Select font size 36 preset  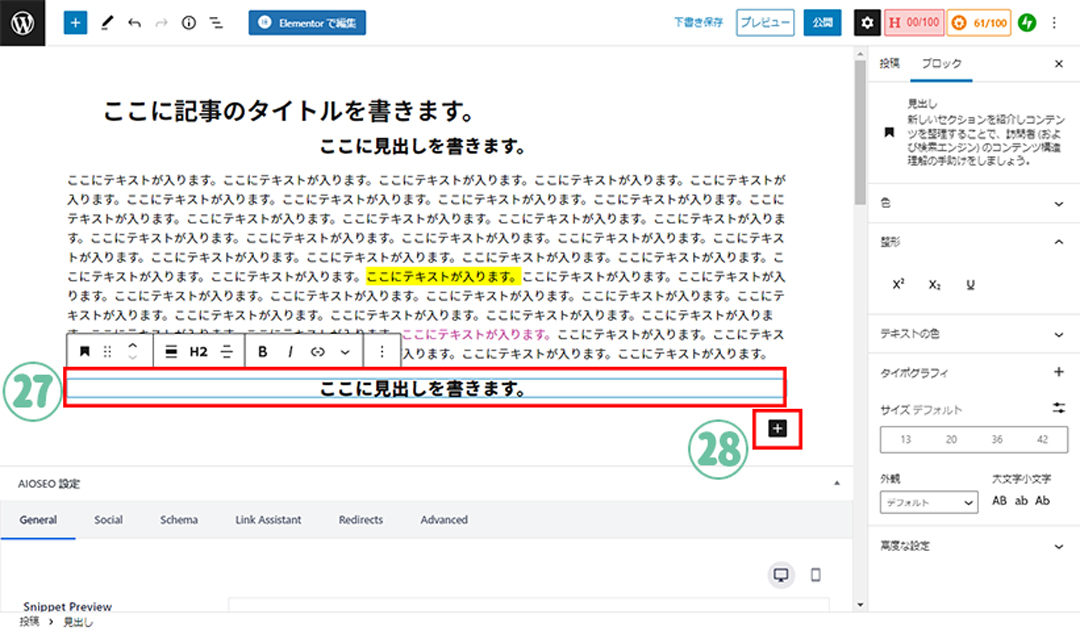point(997,439)
